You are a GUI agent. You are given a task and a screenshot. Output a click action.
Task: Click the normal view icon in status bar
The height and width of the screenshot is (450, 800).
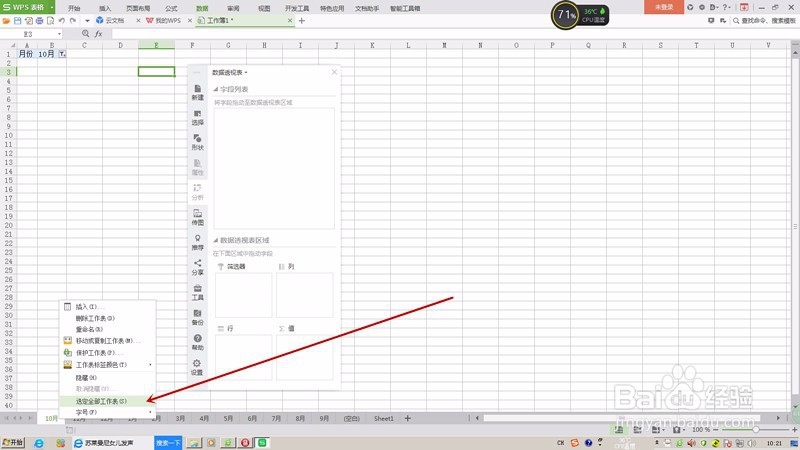click(619, 430)
